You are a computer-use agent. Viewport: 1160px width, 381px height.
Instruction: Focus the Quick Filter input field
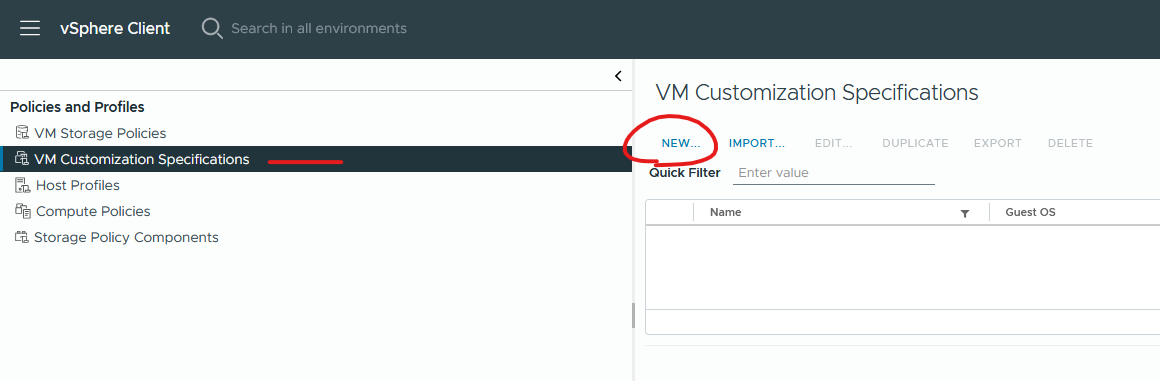(x=834, y=173)
